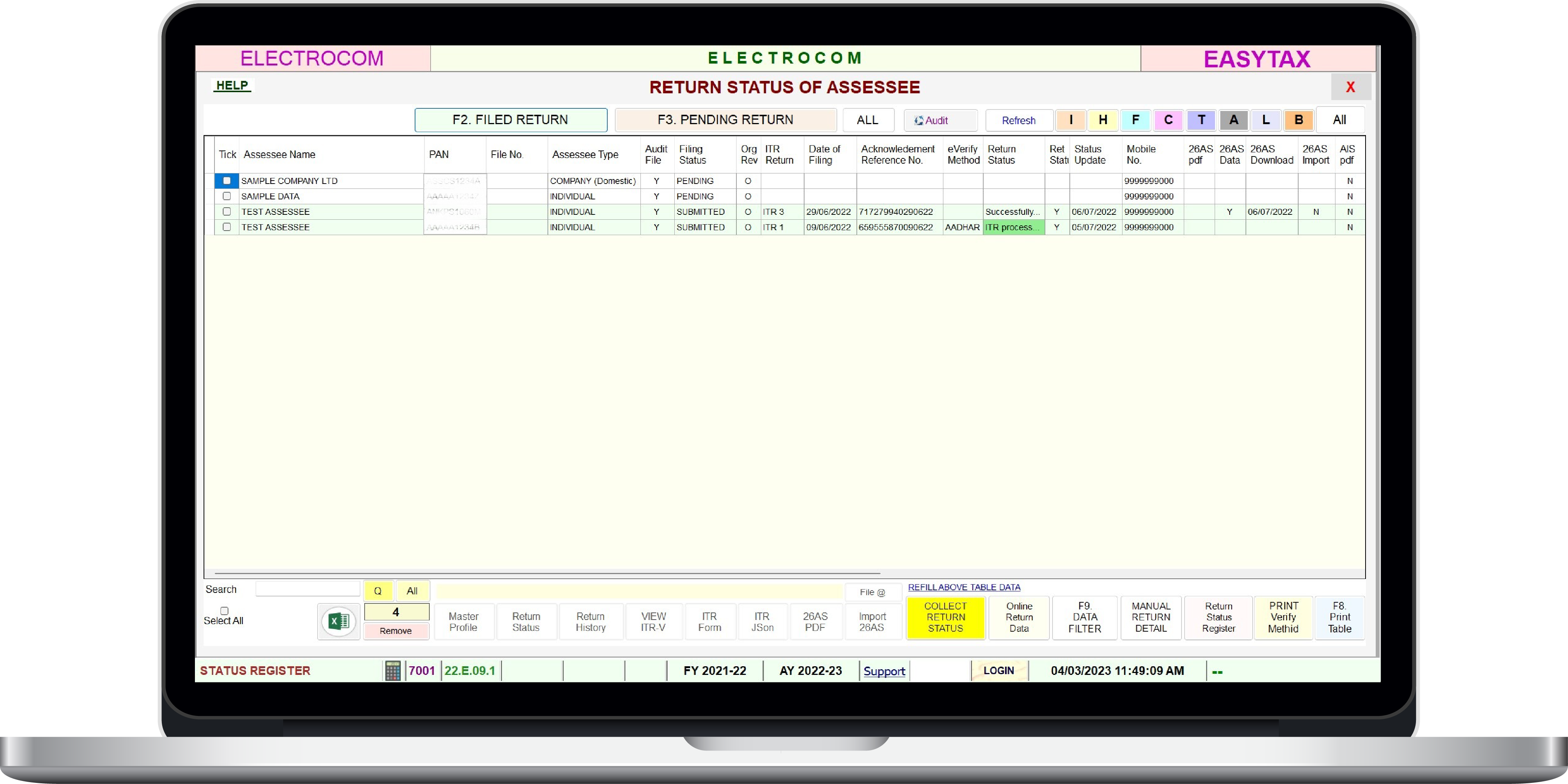Click the count field showing 4
The height and width of the screenshot is (784, 1568).
pyautogui.click(x=396, y=612)
